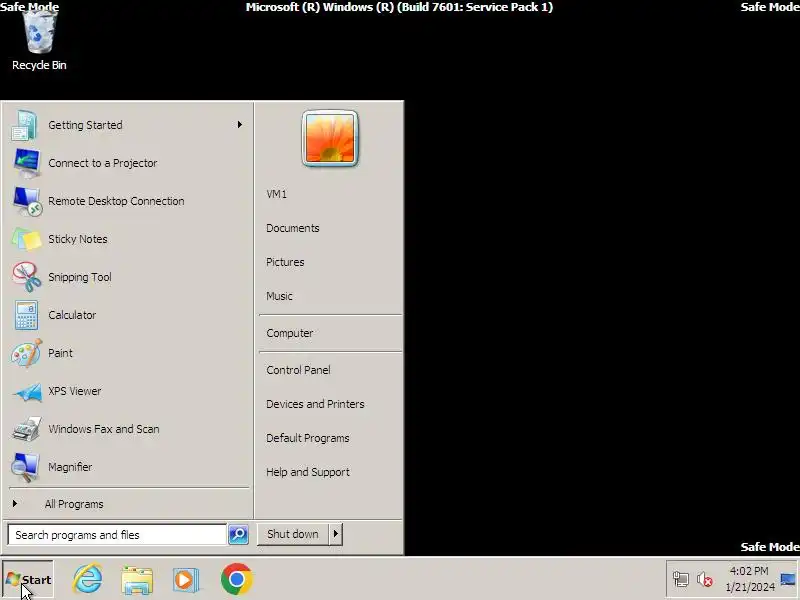
Task: Launch Windows Media Player from taskbar
Action: (x=186, y=580)
